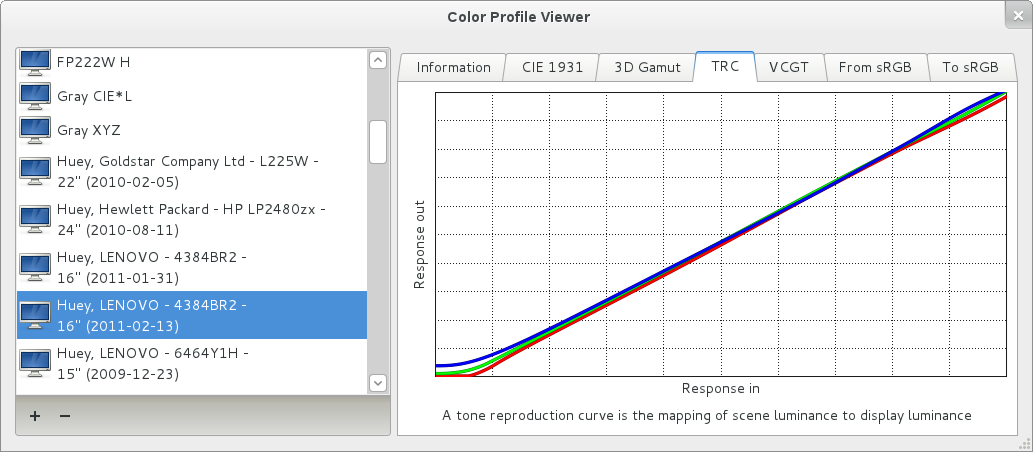Click monitor icon for Goldstar L225W profile
Screen dimensions: 1033x452
[x=35, y=171]
